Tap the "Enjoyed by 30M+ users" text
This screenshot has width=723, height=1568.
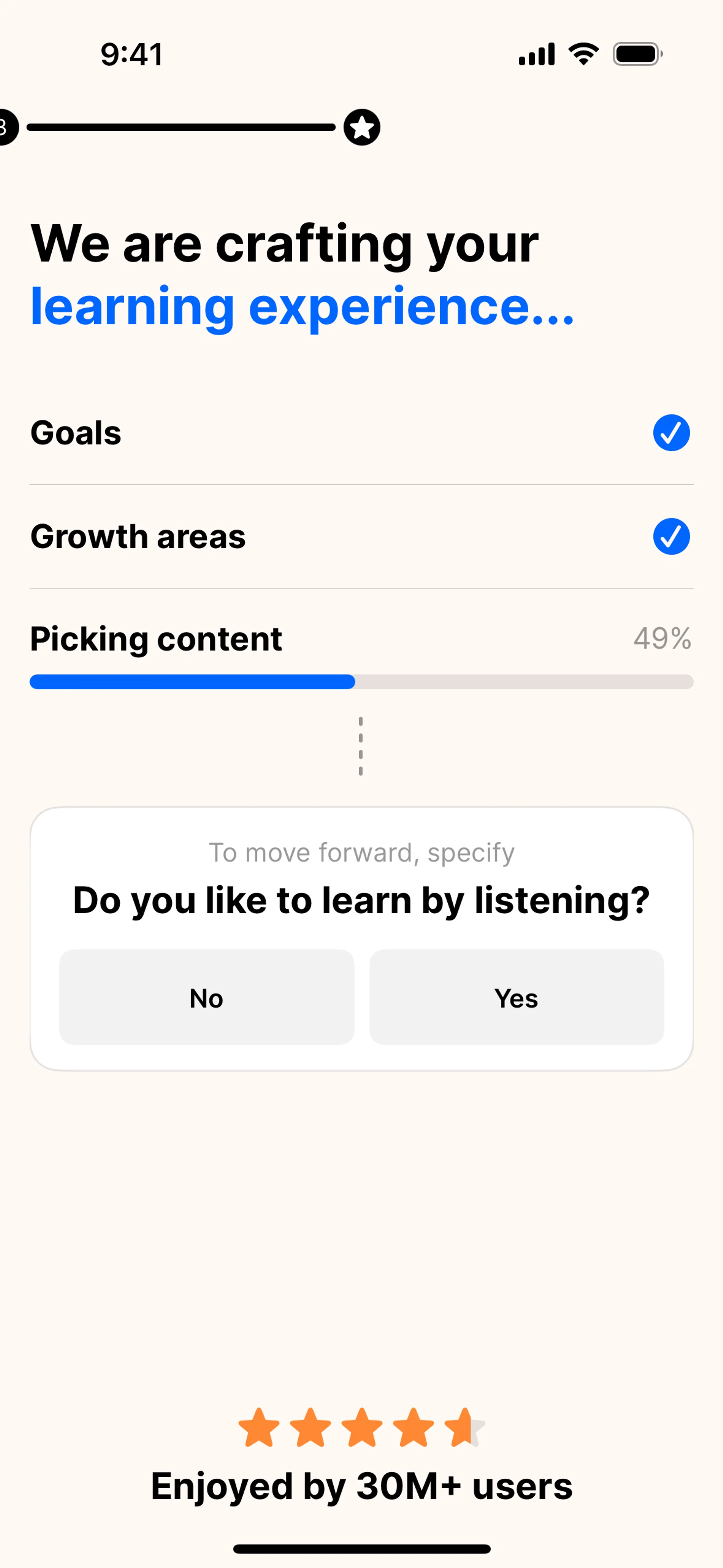[361, 1486]
